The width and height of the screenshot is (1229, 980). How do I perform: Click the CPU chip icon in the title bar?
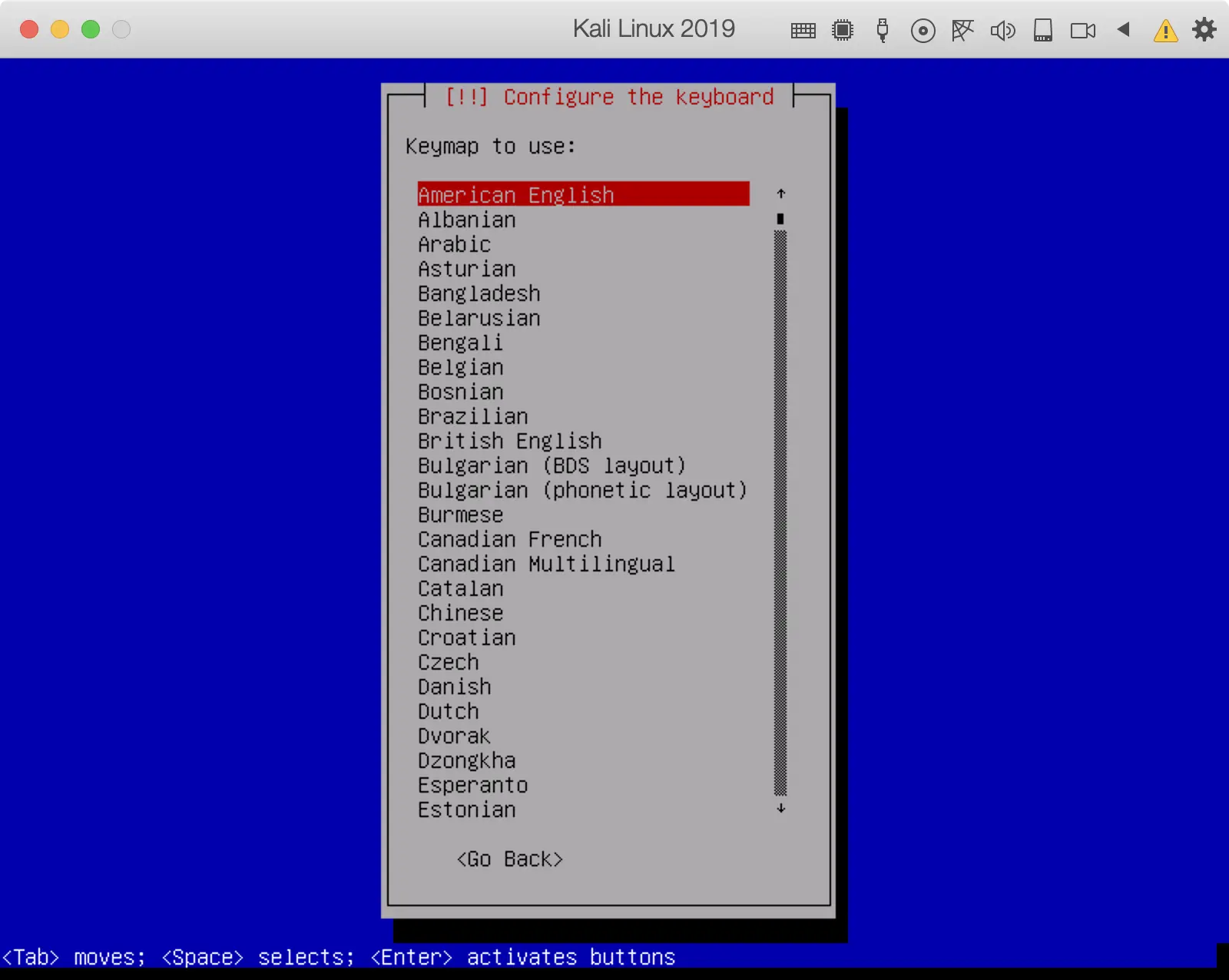click(843, 31)
